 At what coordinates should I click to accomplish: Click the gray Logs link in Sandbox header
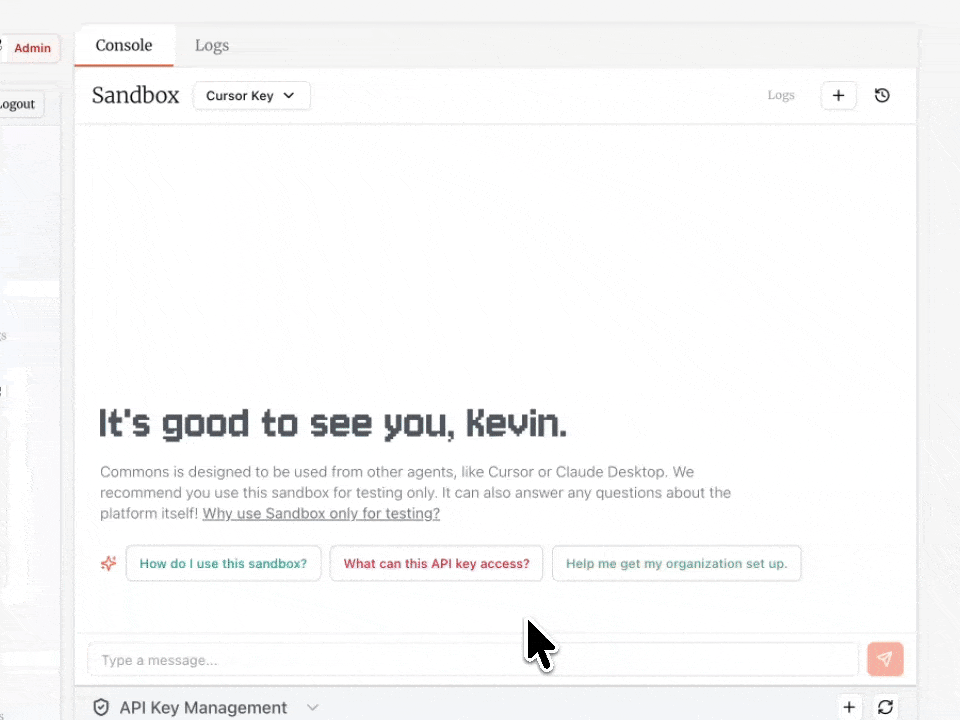tap(781, 96)
